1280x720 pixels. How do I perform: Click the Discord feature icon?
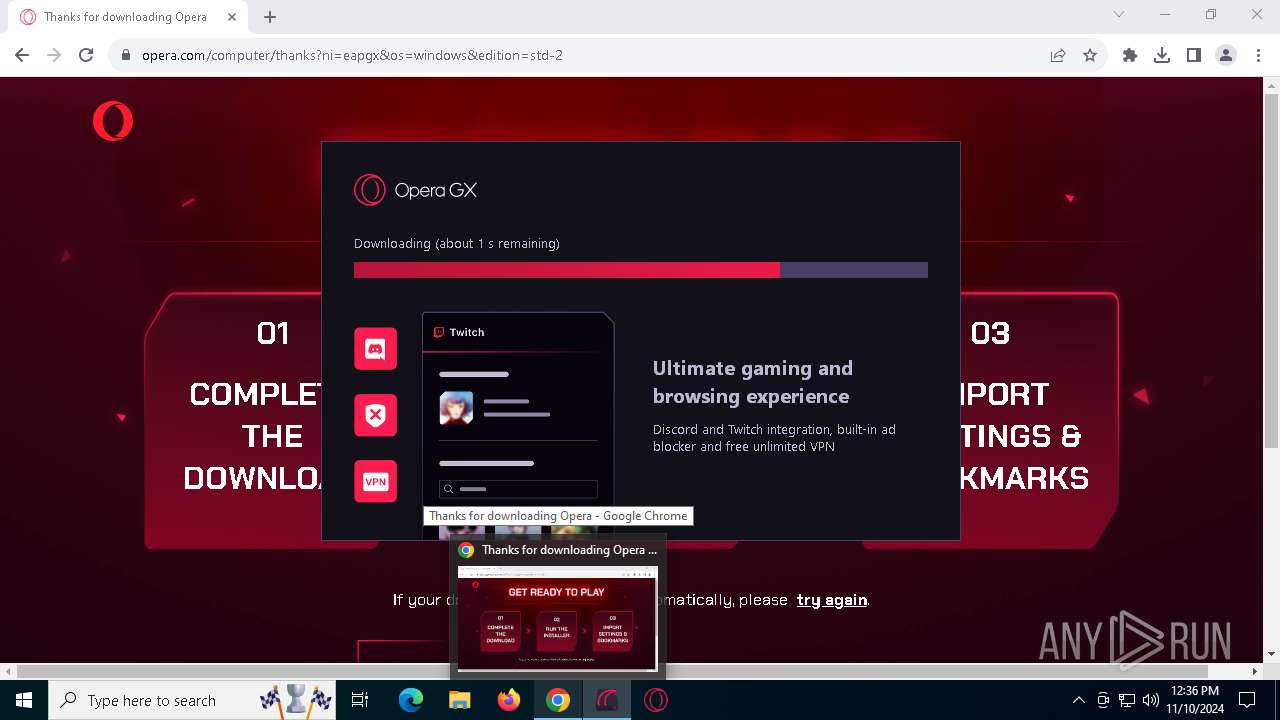coord(375,348)
